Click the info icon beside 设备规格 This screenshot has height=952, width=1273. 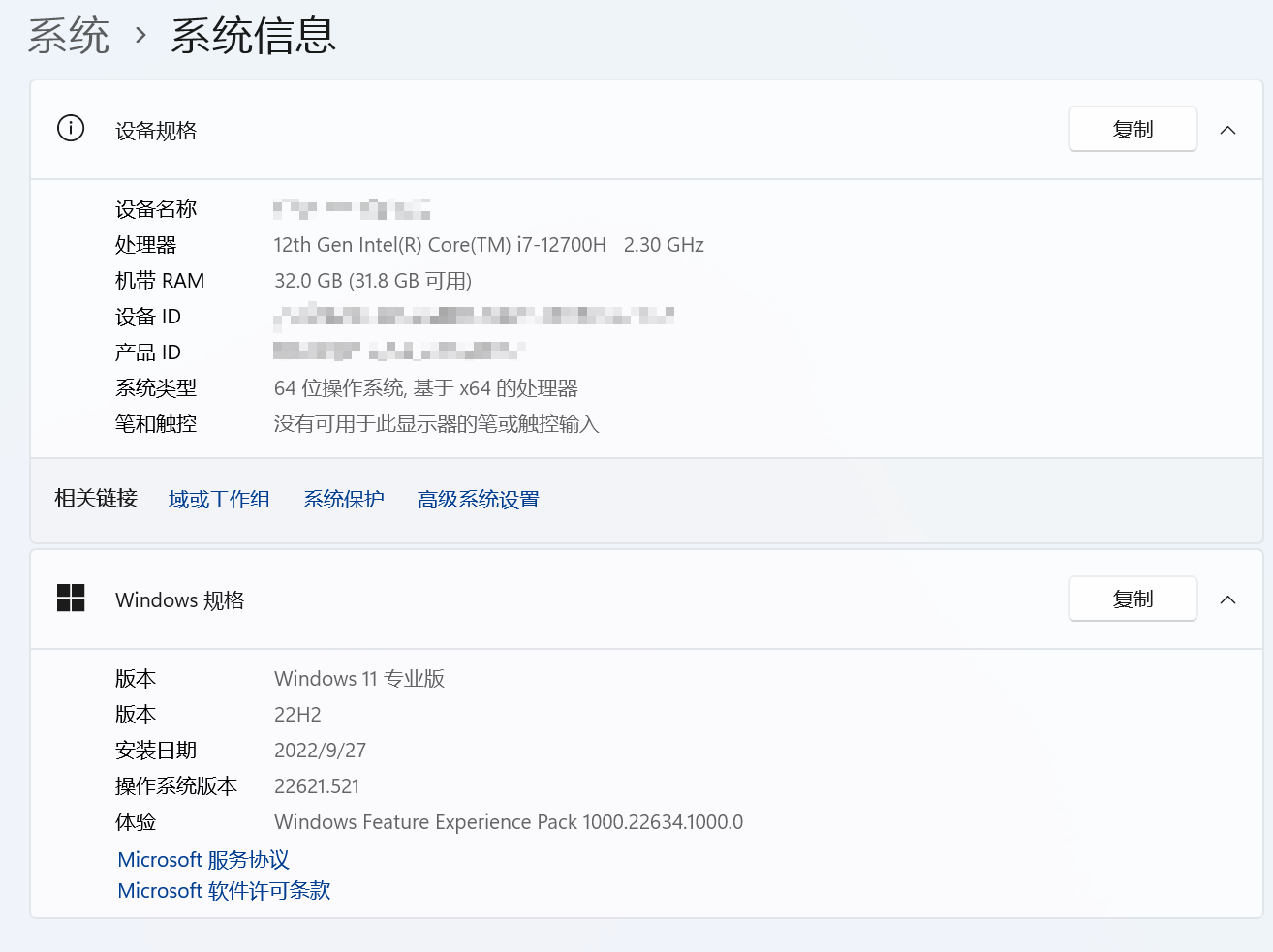point(70,127)
